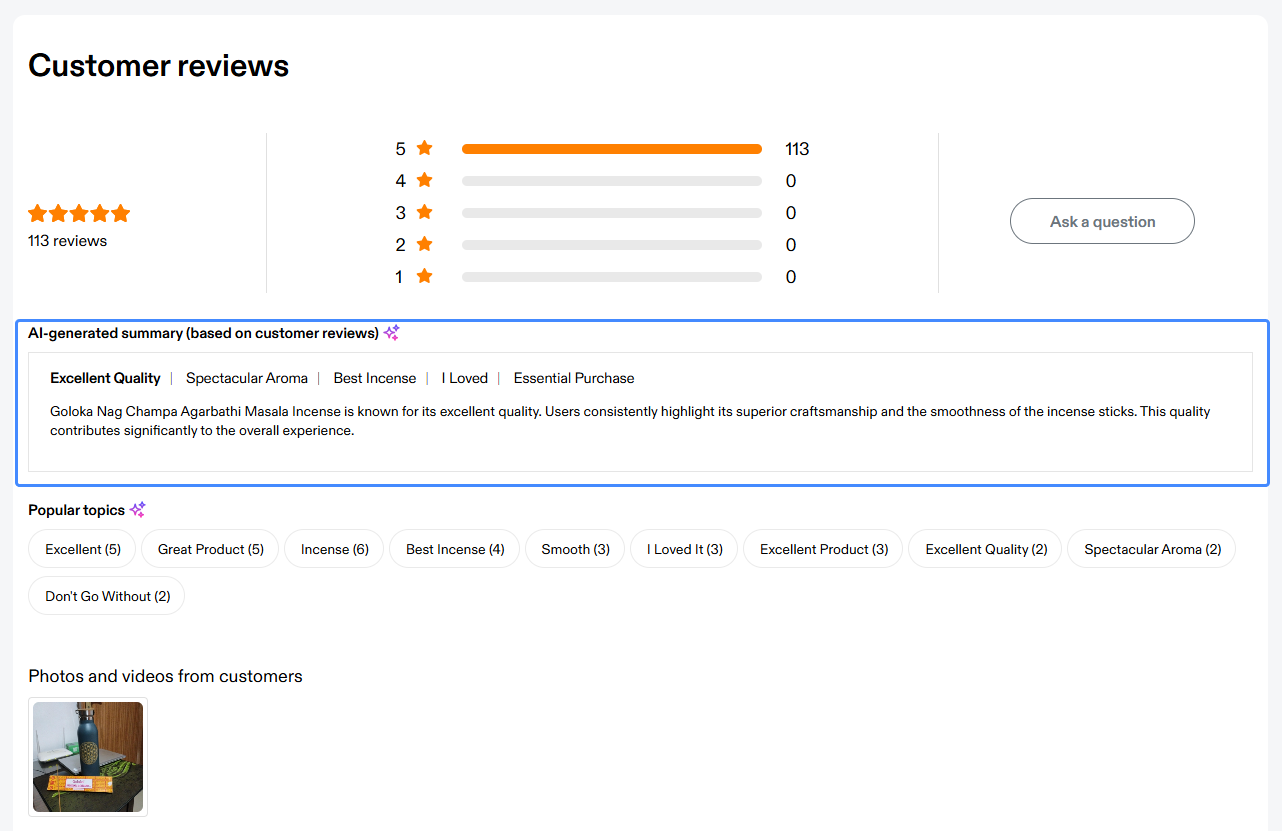1282x831 pixels.
Task: Filter reviews by Excellent (5) topic
Action: (83, 549)
